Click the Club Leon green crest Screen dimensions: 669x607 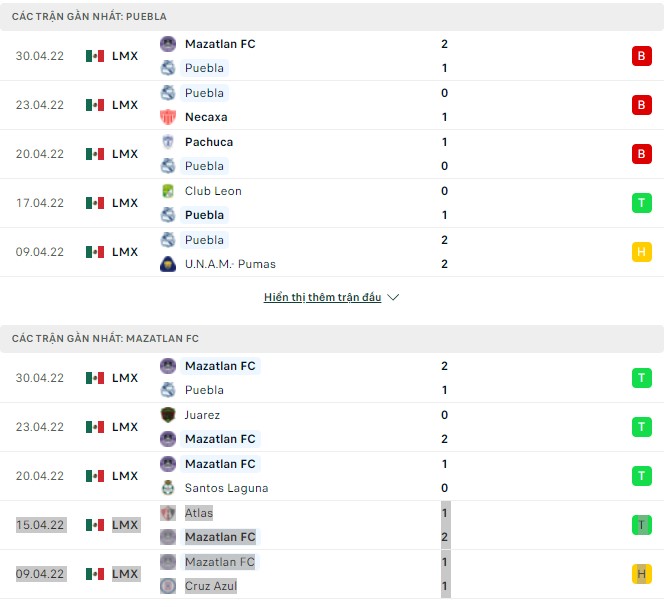[x=168, y=191]
